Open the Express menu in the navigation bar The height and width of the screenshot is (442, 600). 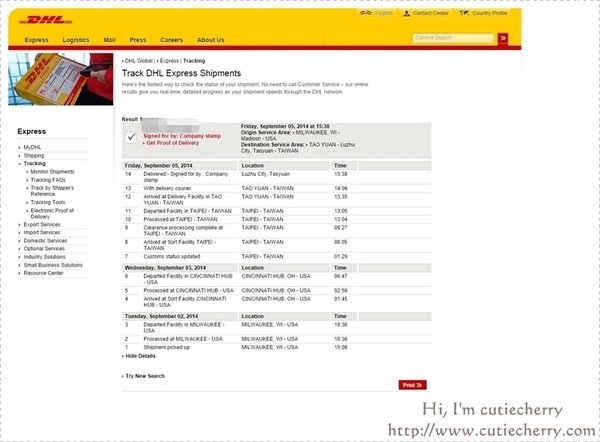[x=36, y=40]
